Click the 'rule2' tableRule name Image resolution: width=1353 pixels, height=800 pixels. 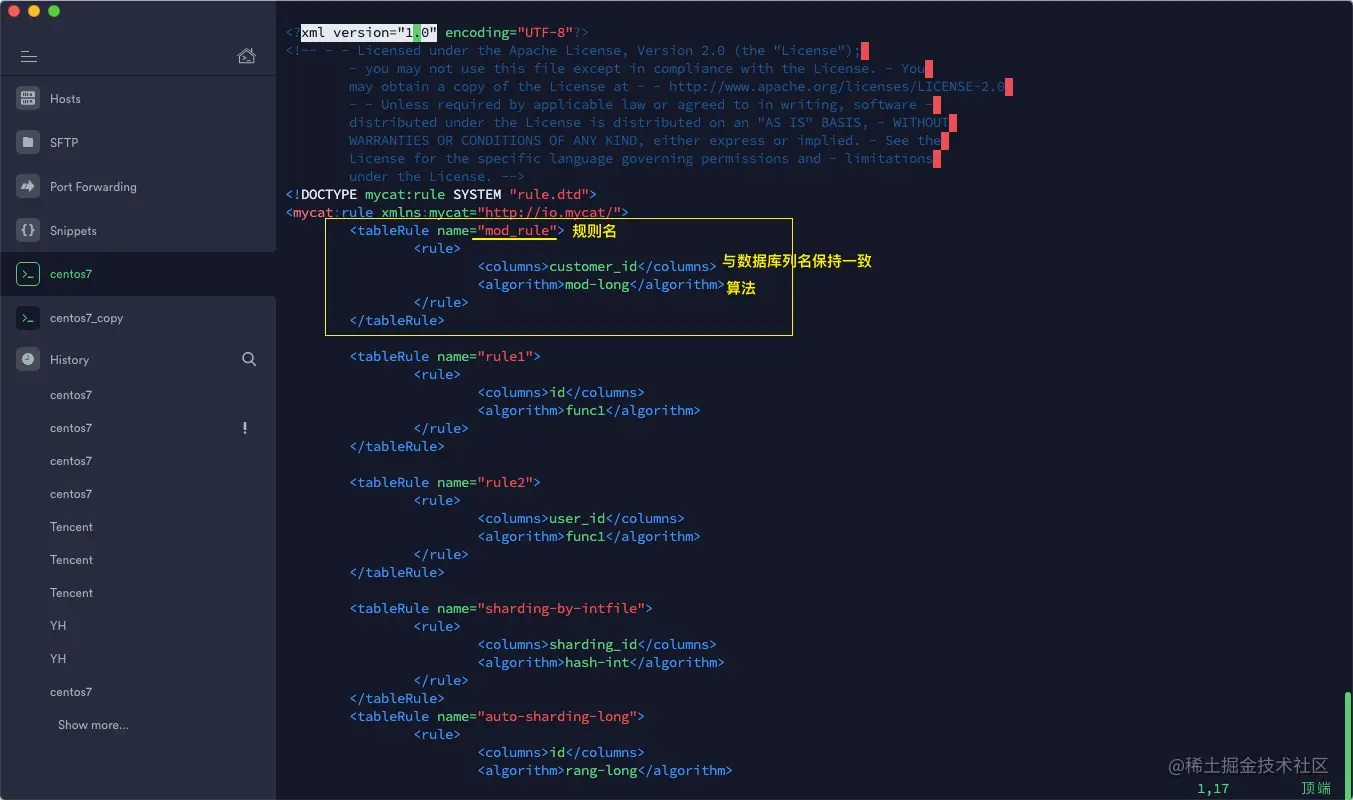(x=509, y=483)
